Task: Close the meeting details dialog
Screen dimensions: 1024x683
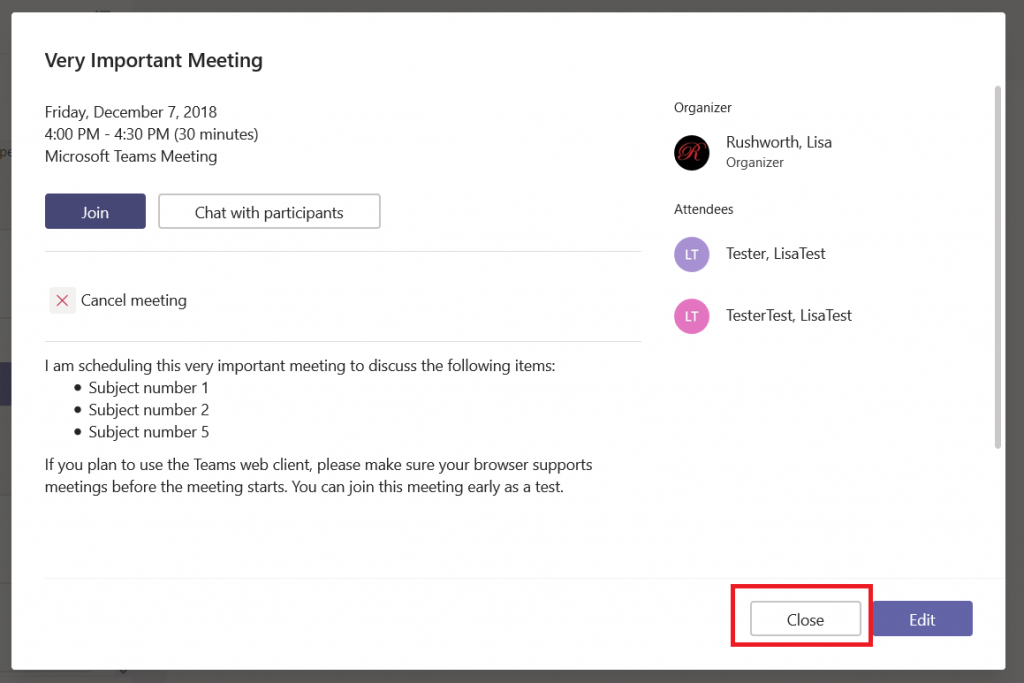Action: pyautogui.click(x=805, y=619)
